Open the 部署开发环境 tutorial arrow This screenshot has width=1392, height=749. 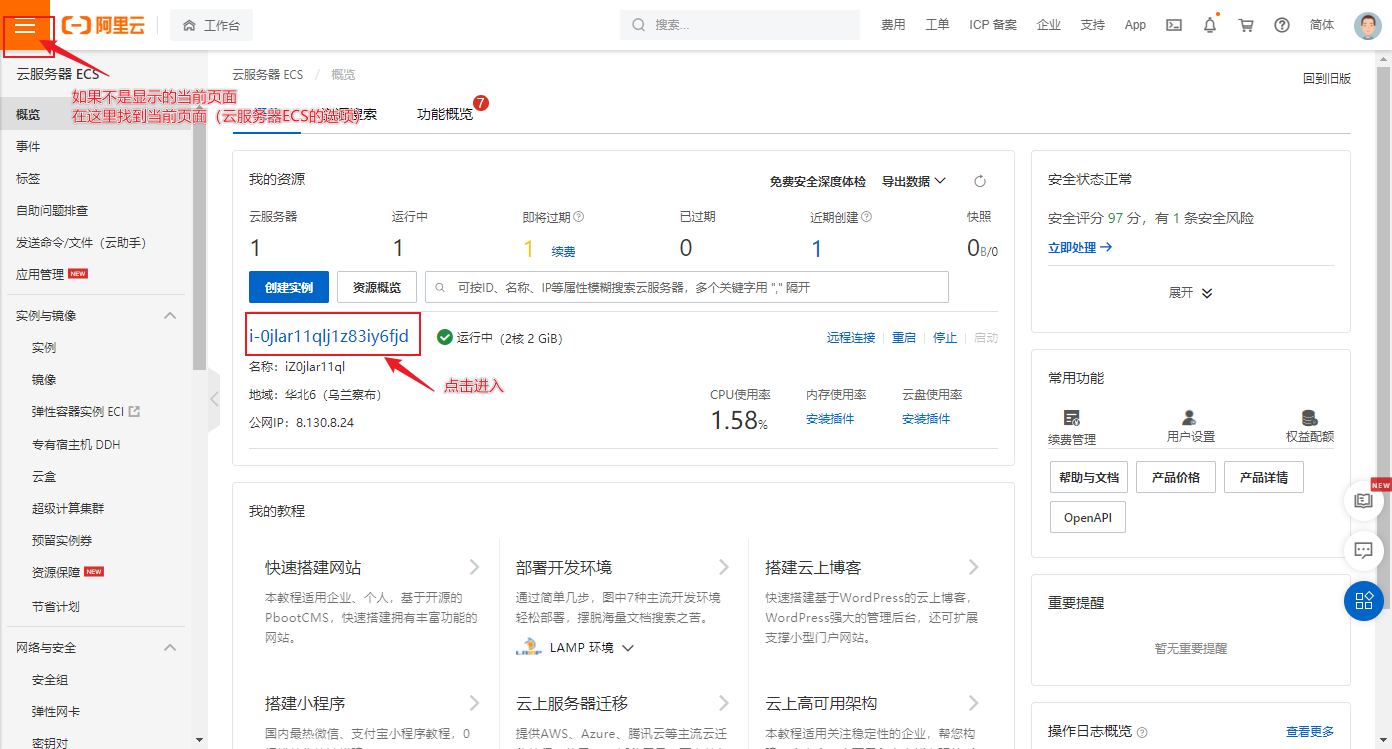pos(724,567)
